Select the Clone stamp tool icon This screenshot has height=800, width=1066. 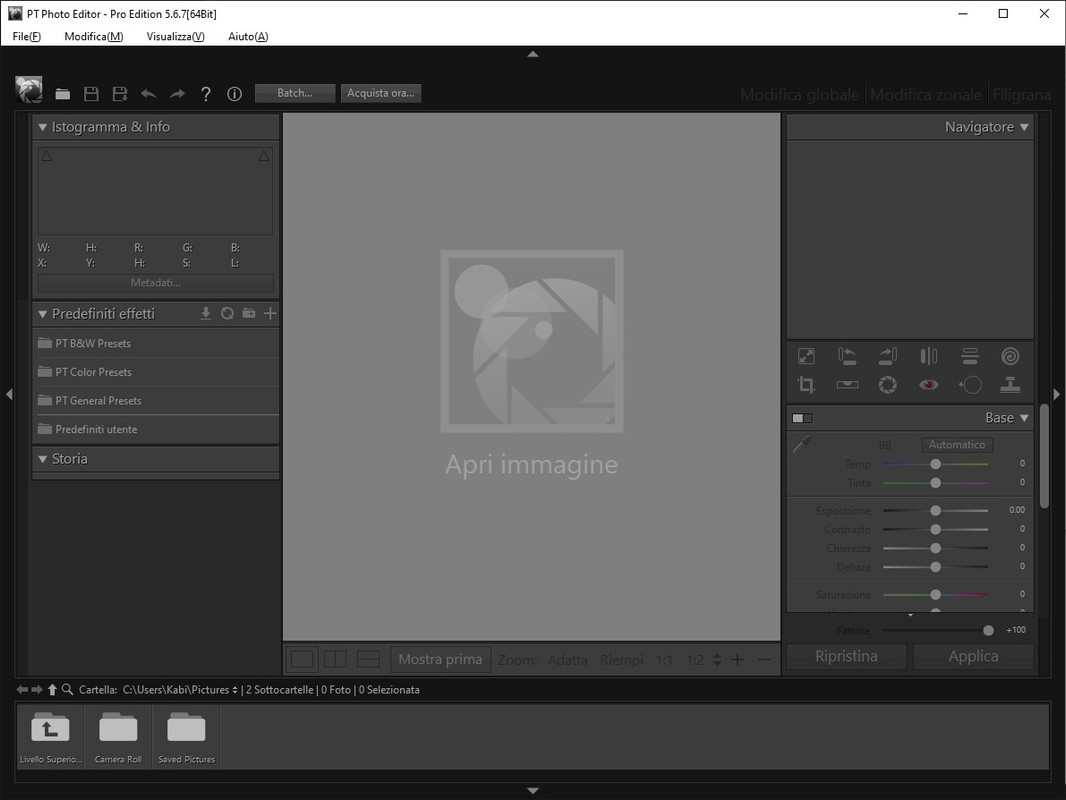tap(1010, 385)
